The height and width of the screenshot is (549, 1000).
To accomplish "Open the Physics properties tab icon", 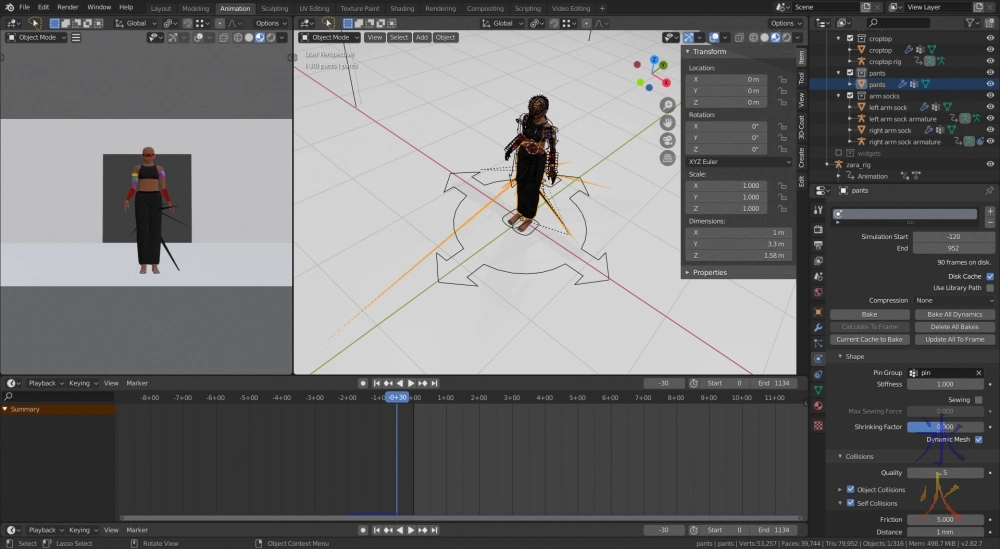I will 818,358.
